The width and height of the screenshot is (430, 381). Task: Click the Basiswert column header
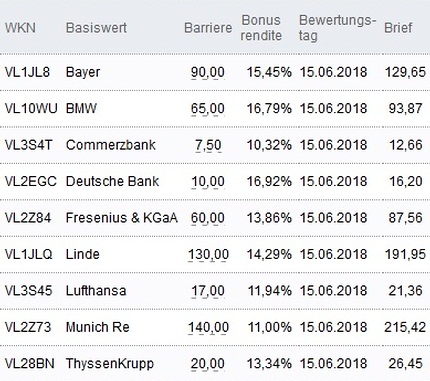96,28
